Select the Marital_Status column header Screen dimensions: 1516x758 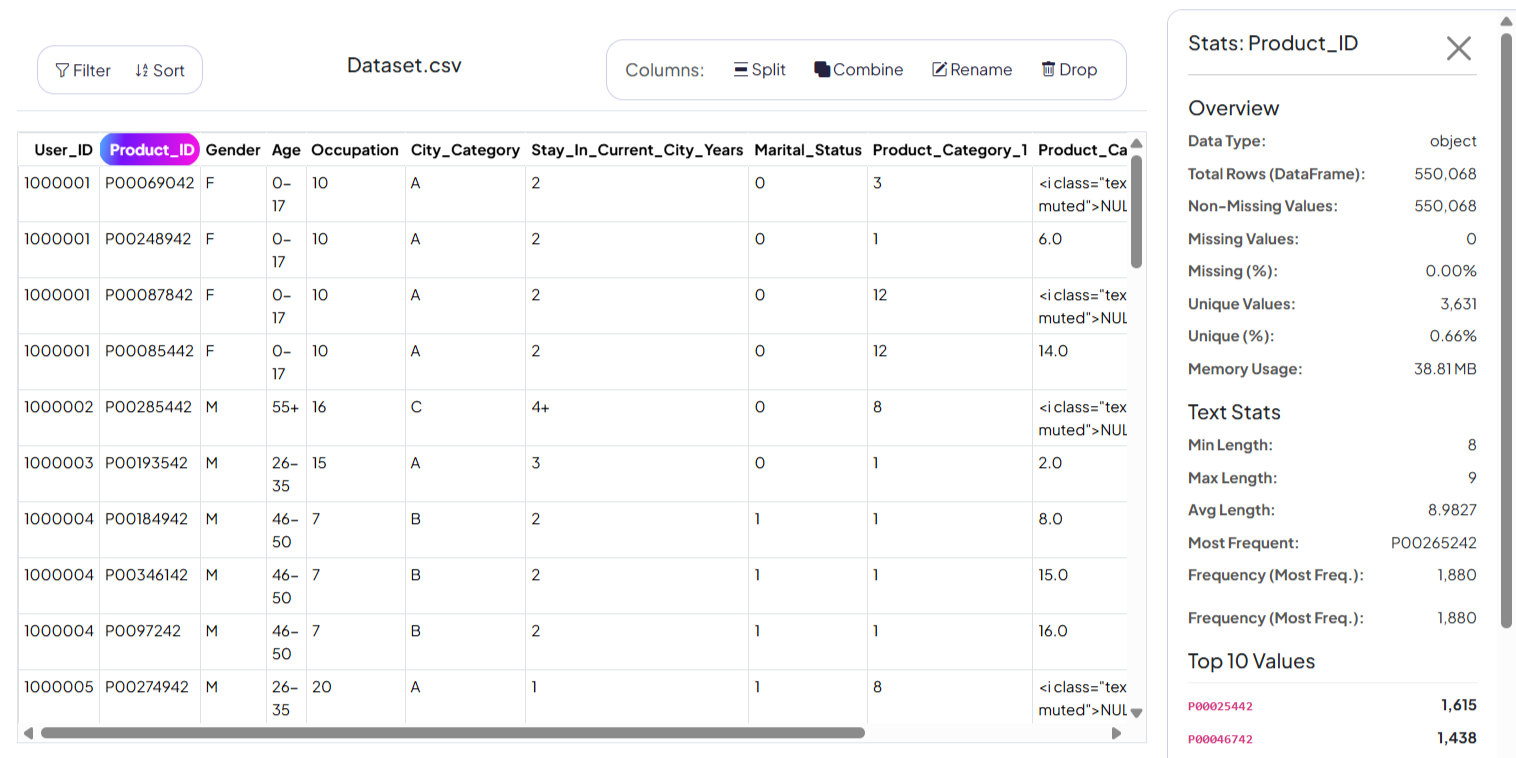click(808, 150)
